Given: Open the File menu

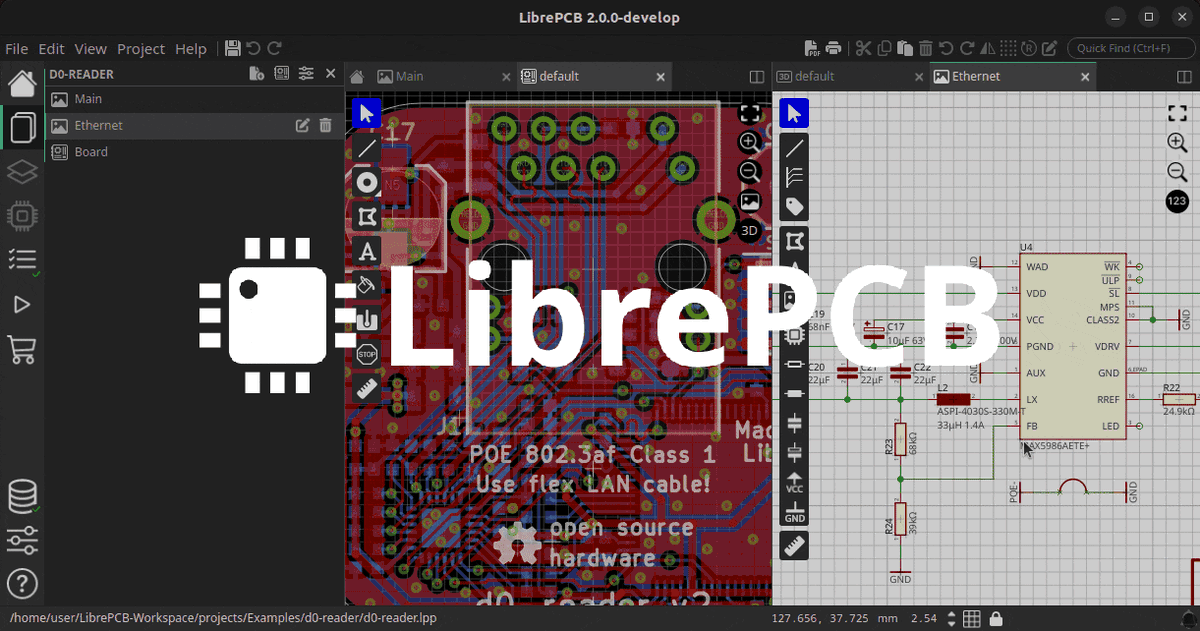Looking at the screenshot, I should click(16, 48).
